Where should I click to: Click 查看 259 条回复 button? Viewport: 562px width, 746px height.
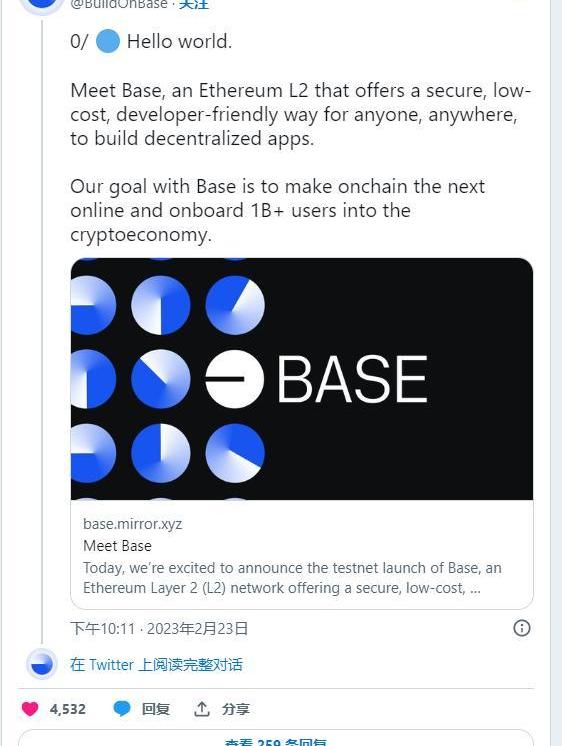276,740
